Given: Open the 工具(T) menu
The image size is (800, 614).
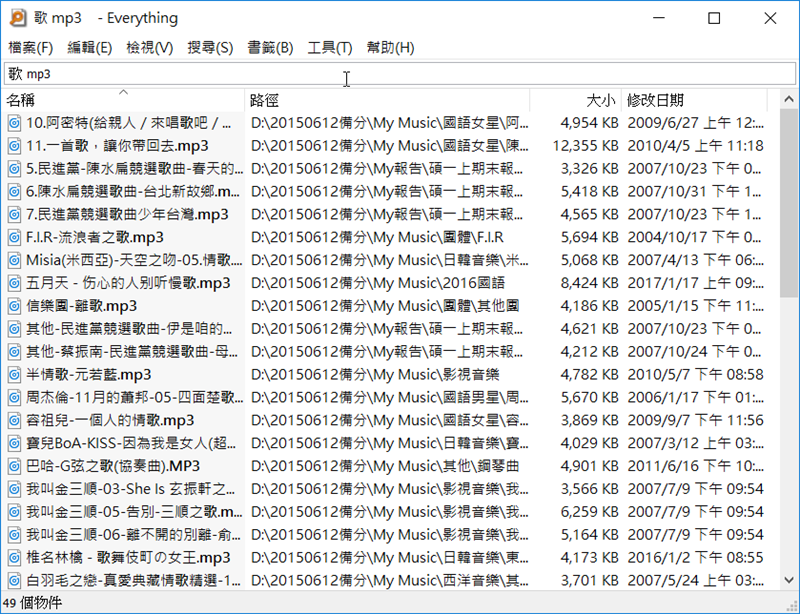Looking at the screenshot, I should pyautogui.click(x=330, y=48).
